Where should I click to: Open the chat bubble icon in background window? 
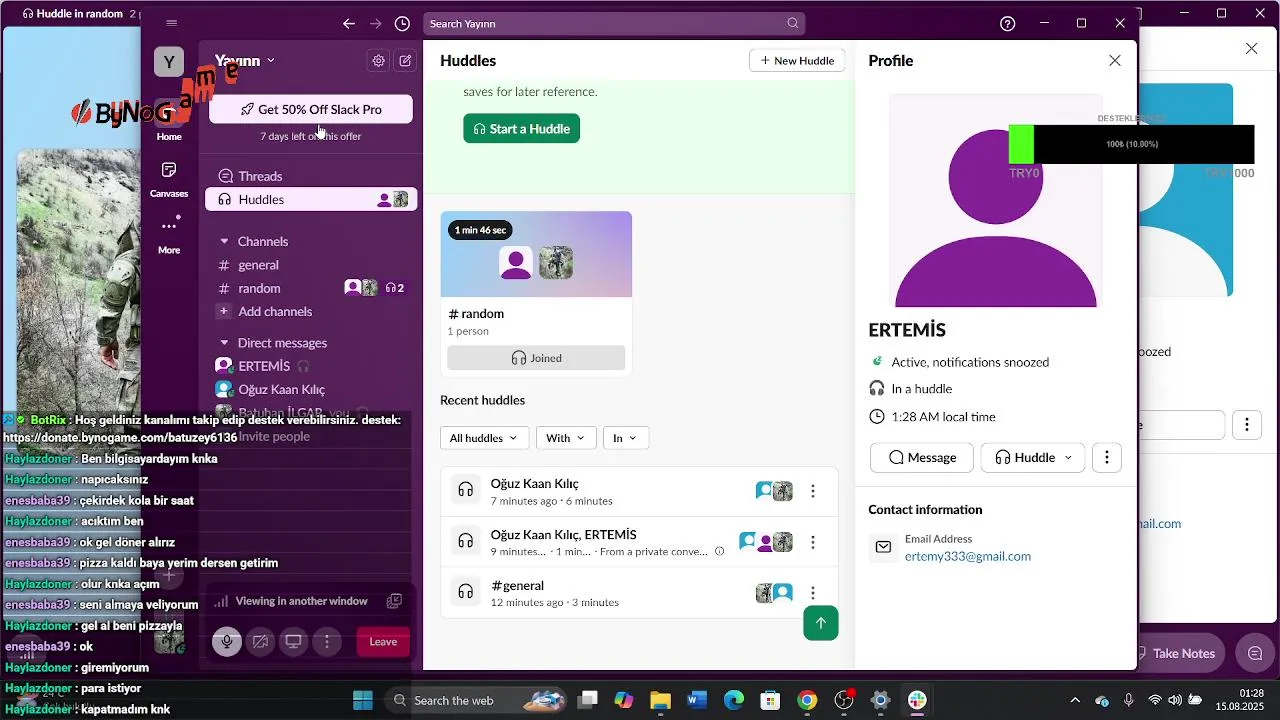click(x=1254, y=653)
